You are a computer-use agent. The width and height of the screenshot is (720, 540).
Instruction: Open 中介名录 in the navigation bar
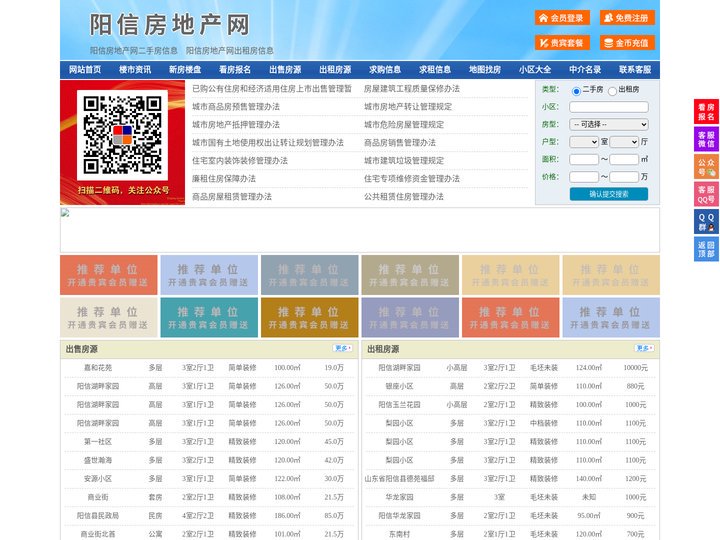pyautogui.click(x=585, y=70)
